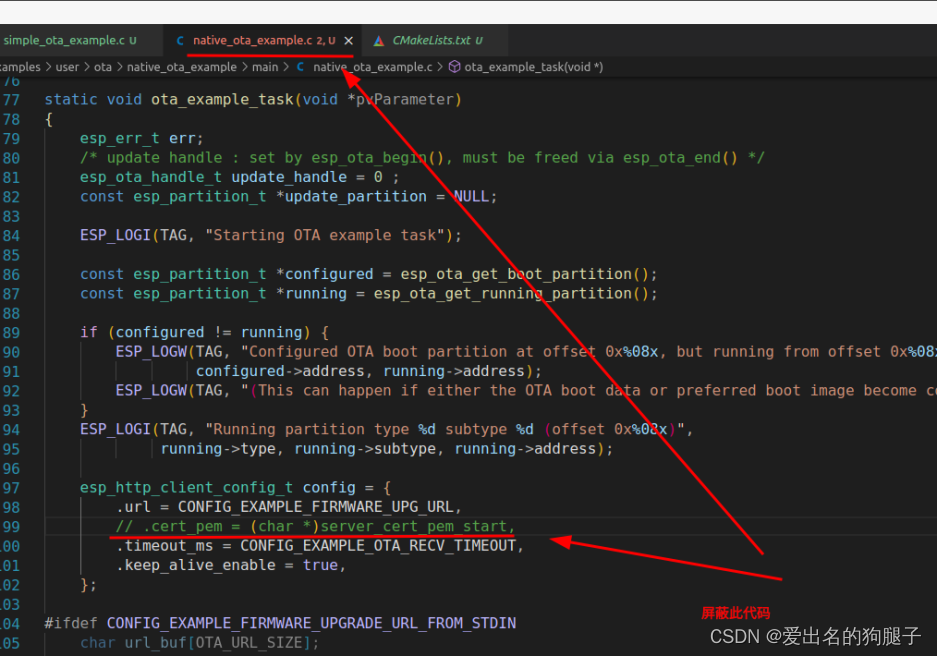Open the 'user' breadcrumb dropdown
937x656 pixels.
coord(67,66)
